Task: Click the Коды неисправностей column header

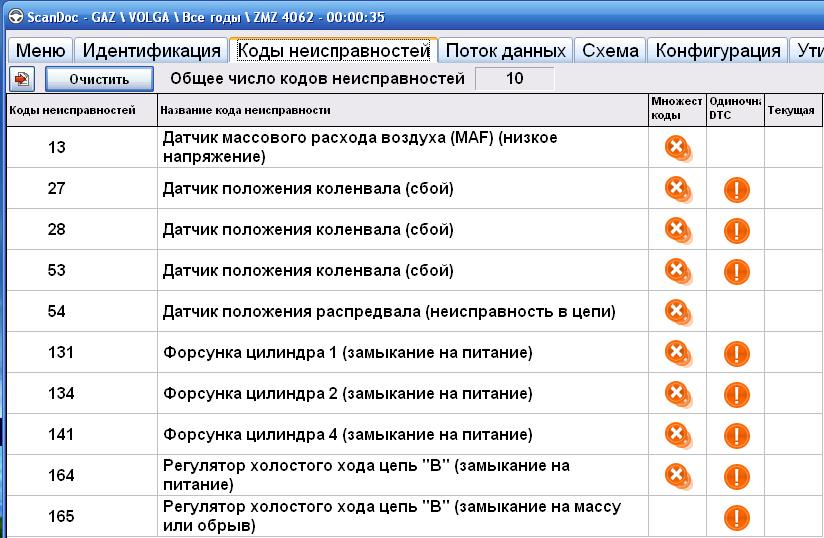Action: 82,110
